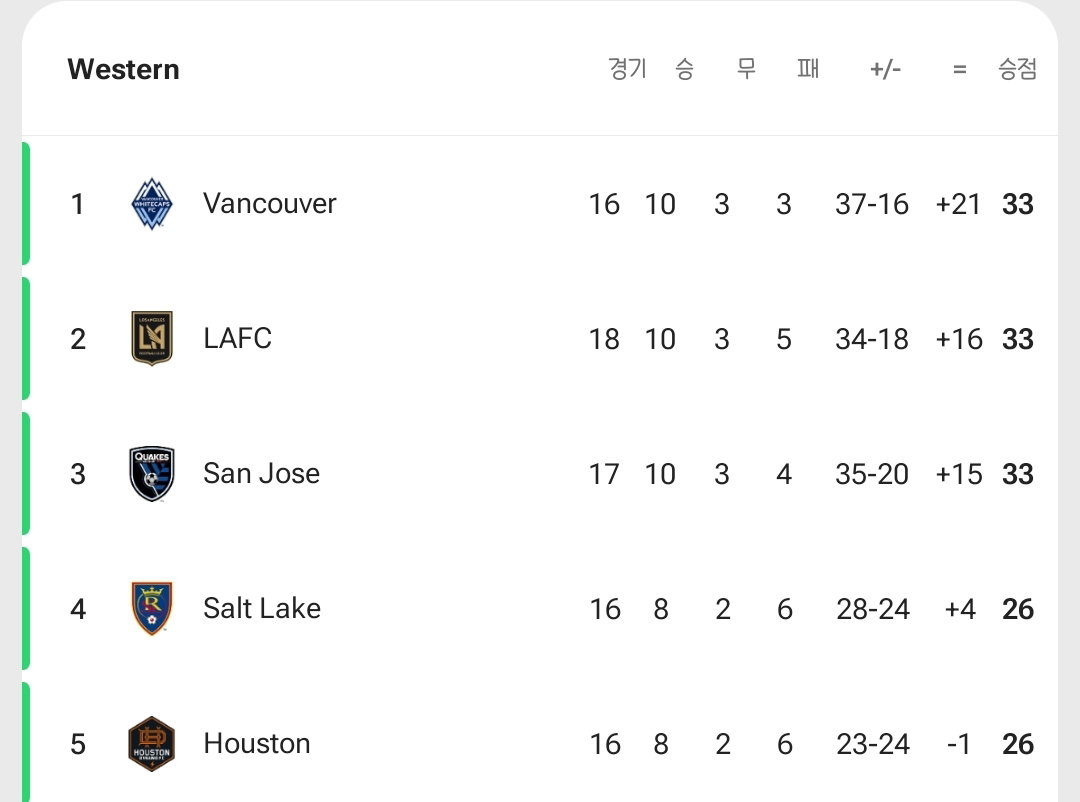Screen dimensions: 1080x802
Task: View Houston team details
Action: 257,743
